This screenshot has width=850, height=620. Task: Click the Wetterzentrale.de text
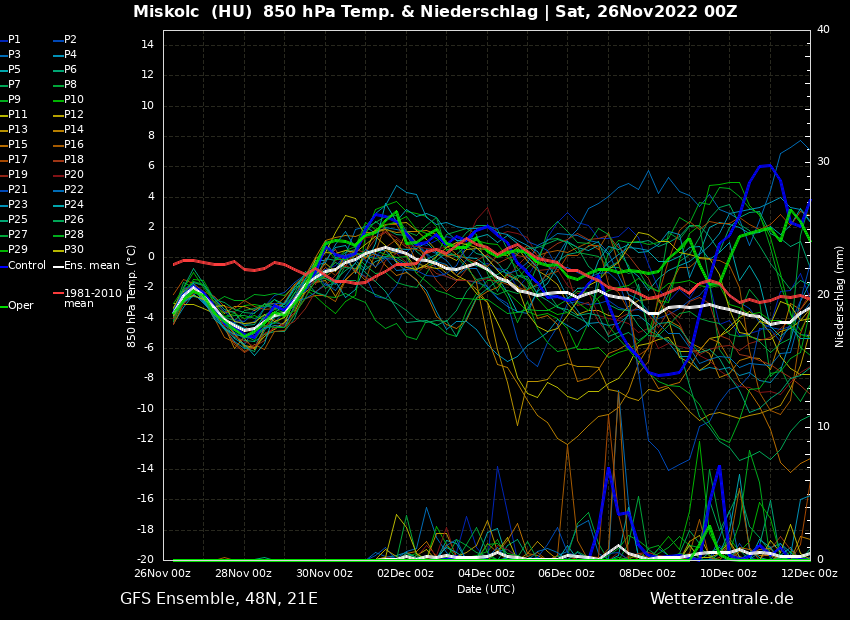721,599
